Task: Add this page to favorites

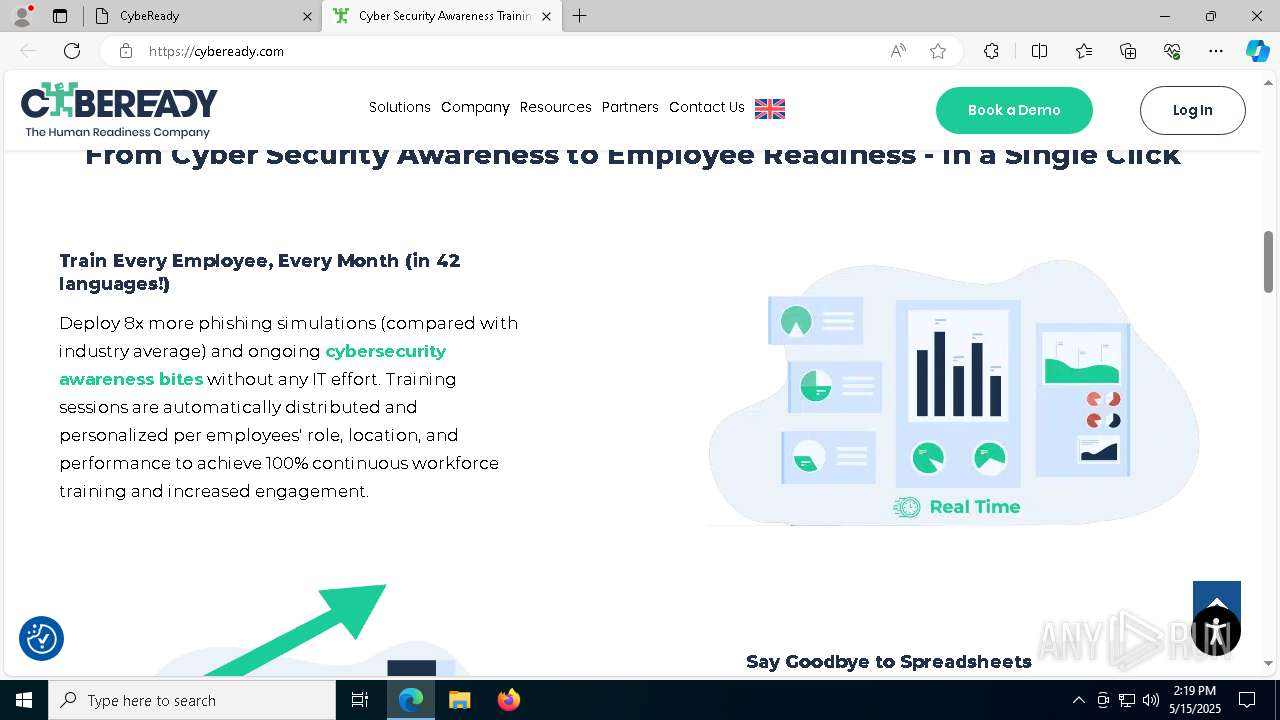Action: (938, 51)
